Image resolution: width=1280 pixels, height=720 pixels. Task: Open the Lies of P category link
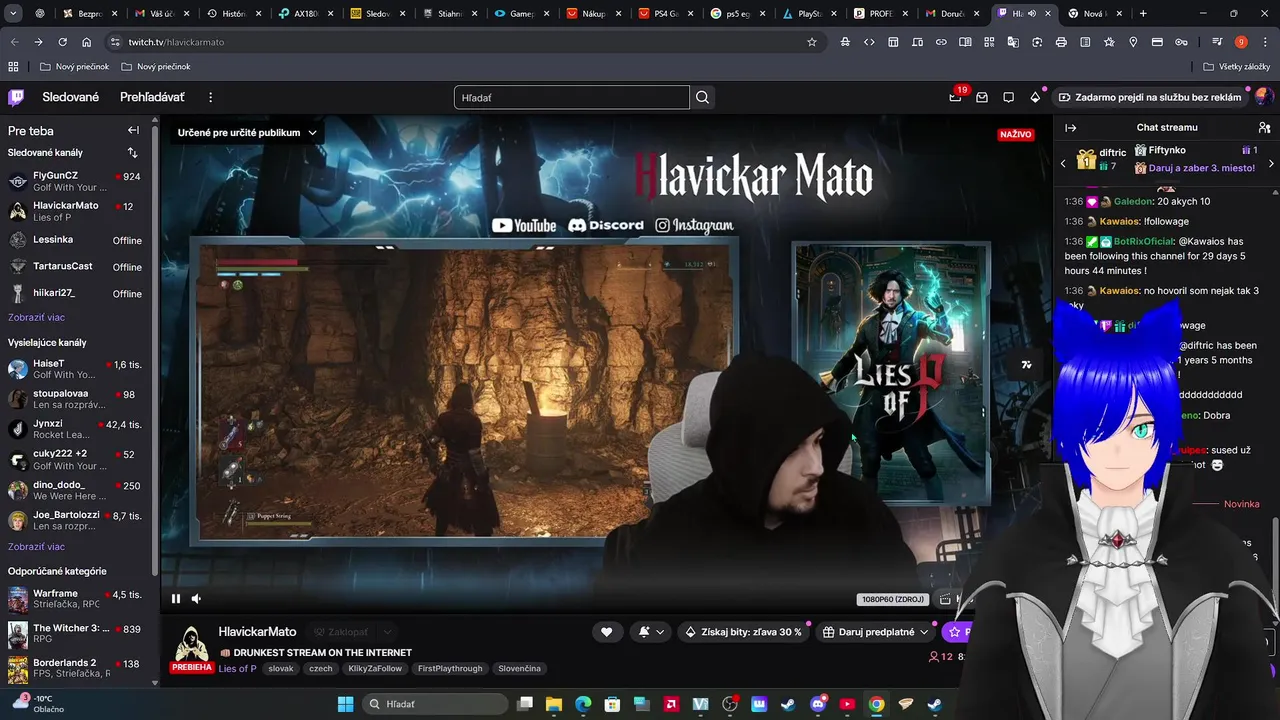pos(237,668)
